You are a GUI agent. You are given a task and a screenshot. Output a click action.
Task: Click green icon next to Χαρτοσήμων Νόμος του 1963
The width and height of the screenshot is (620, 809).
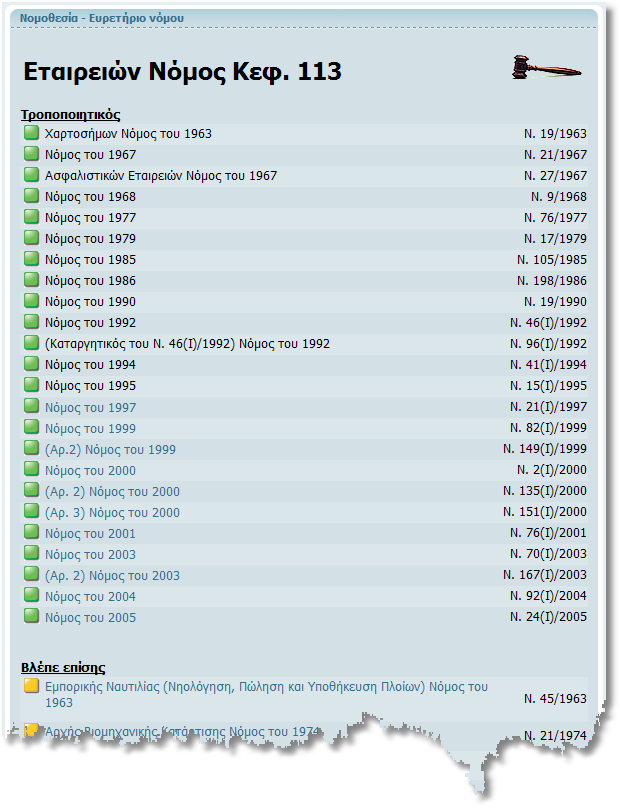pos(31,133)
